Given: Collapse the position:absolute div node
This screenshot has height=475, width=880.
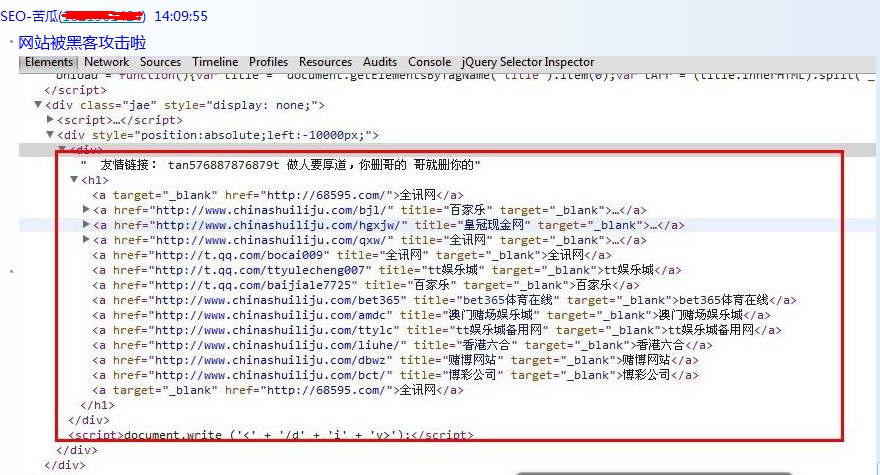Looking at the screenshot, I should tap(50, 135).
